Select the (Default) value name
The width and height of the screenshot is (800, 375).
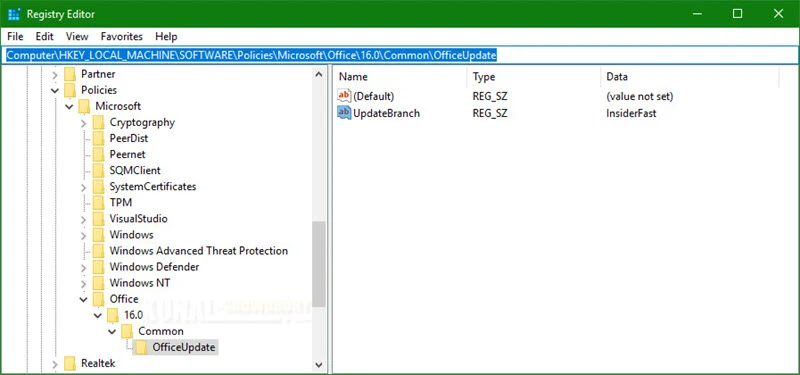coord(373,96)
